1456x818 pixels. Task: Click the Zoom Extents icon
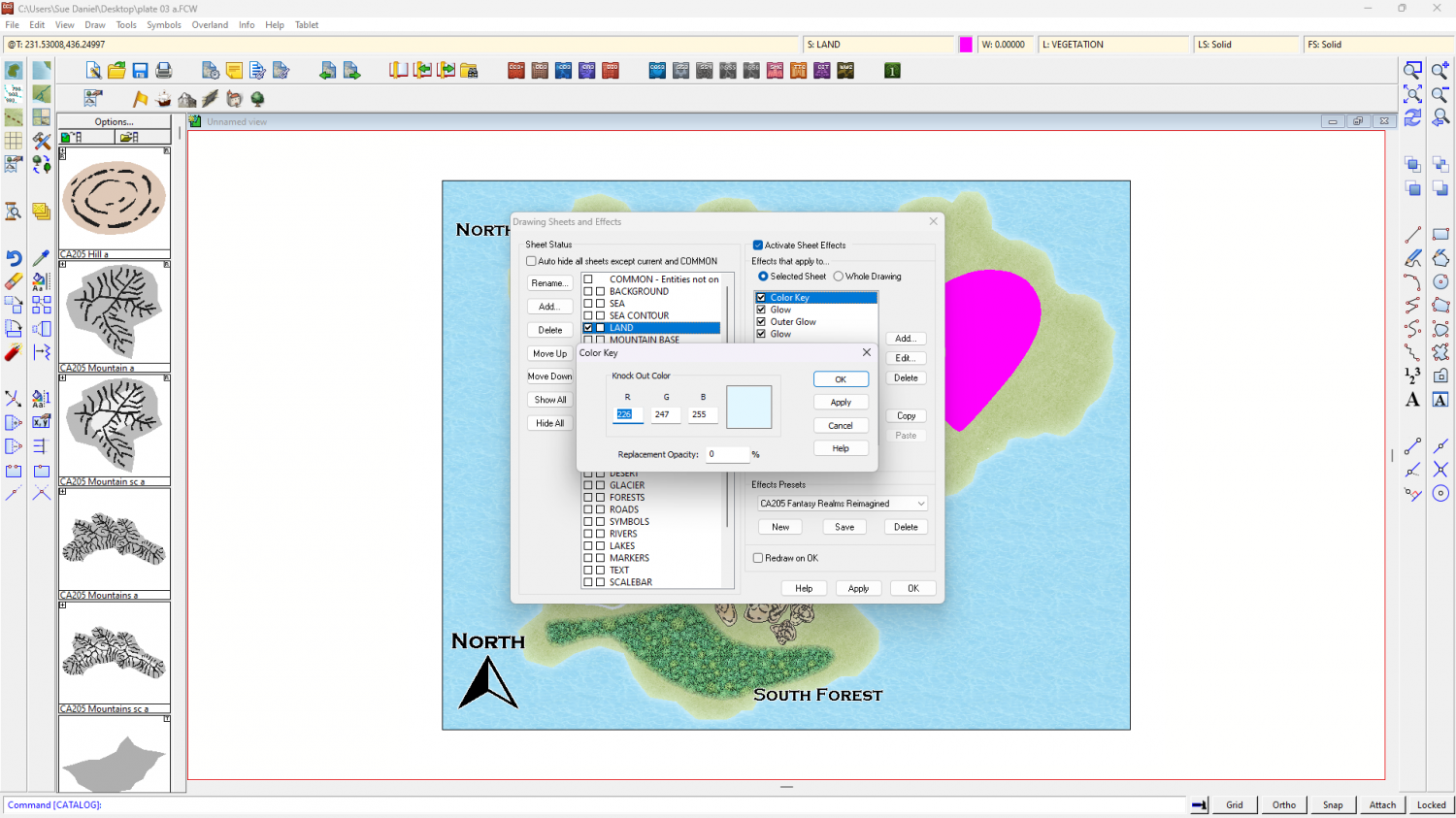(1413, 94)
